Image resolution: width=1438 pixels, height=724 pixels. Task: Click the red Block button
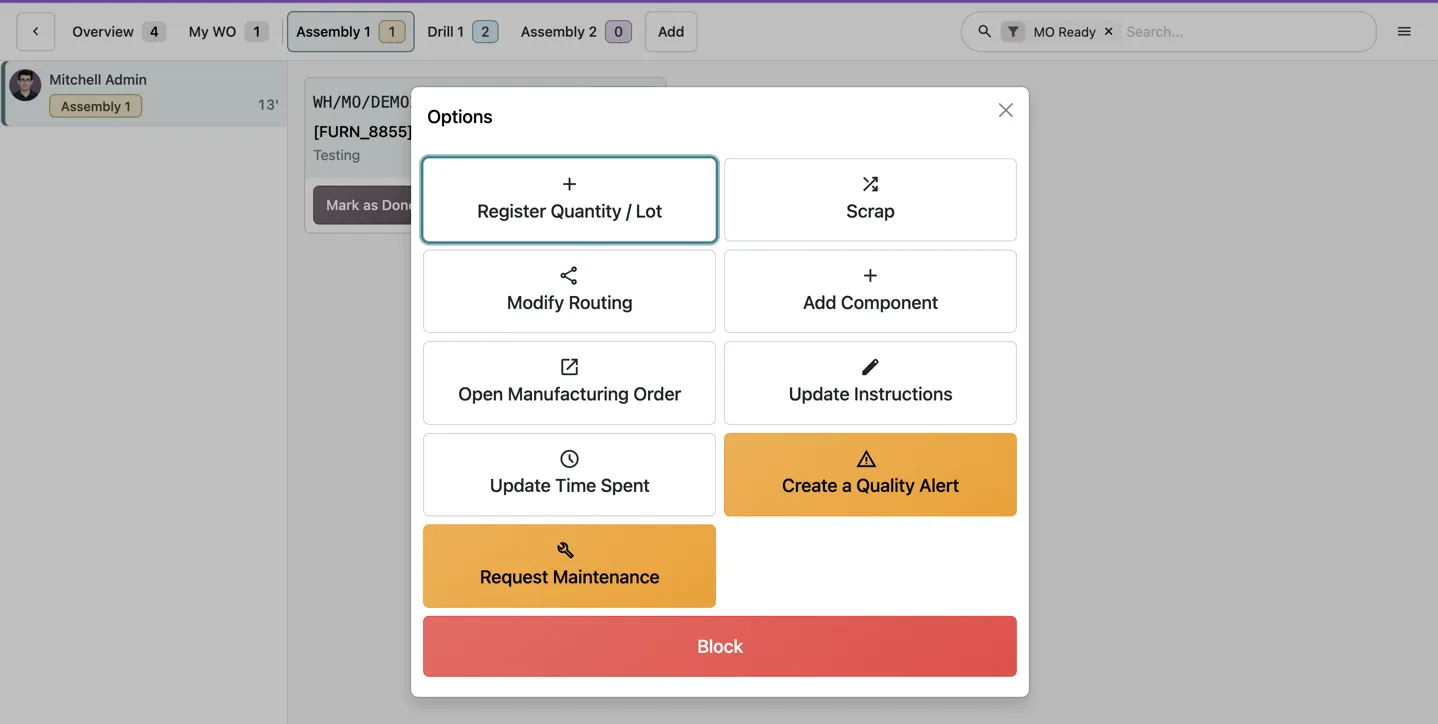[x=720, y=646]
